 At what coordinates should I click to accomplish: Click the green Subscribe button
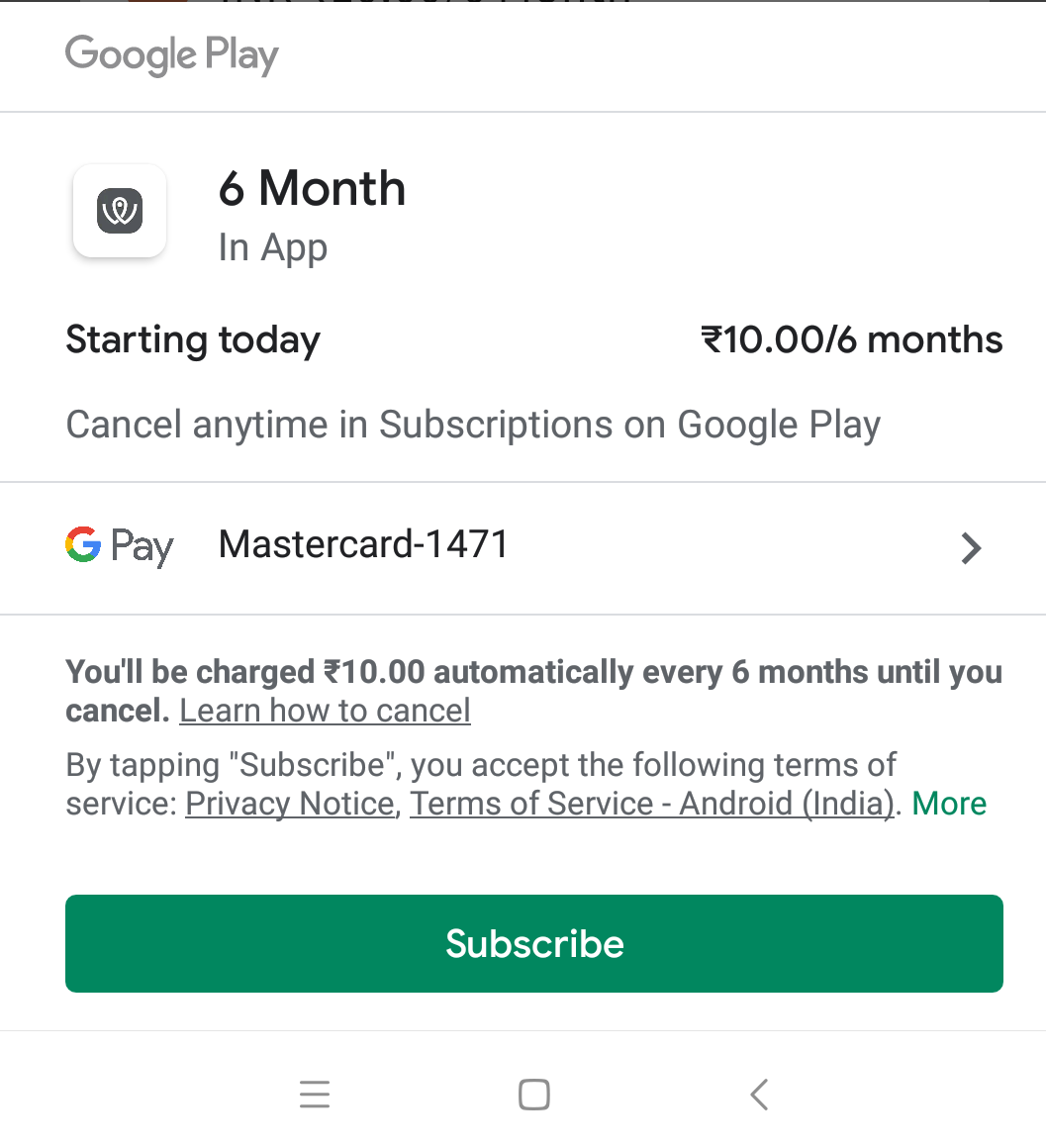click(534, 943)
